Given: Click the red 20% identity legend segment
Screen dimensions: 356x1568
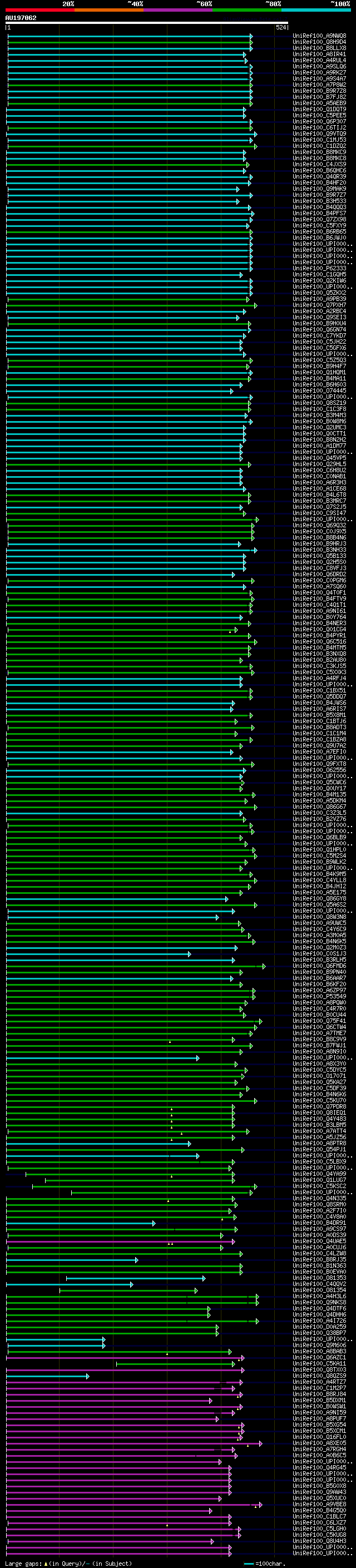Looking at the screenshot, I should [39, 10].
